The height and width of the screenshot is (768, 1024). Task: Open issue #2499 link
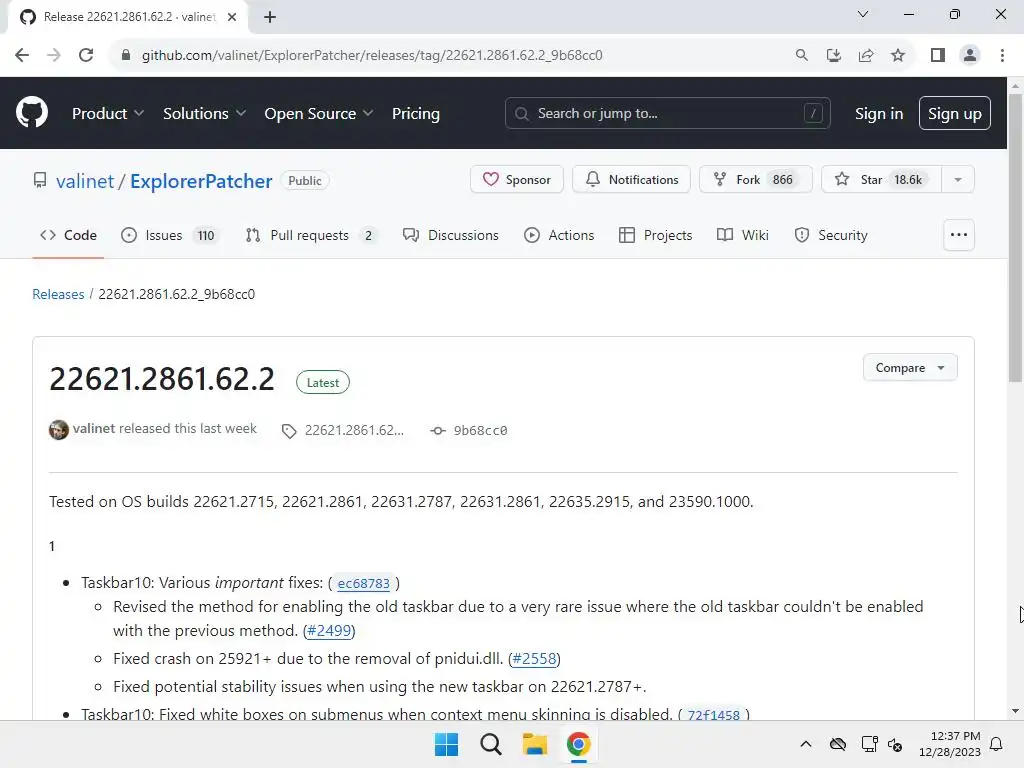(x=329, y=630)
